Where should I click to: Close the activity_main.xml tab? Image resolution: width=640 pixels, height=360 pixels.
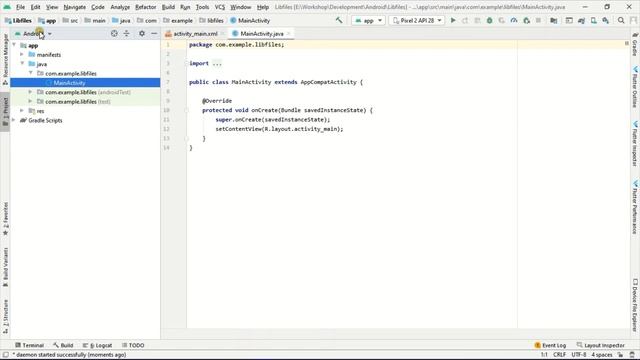pos(222,33)
